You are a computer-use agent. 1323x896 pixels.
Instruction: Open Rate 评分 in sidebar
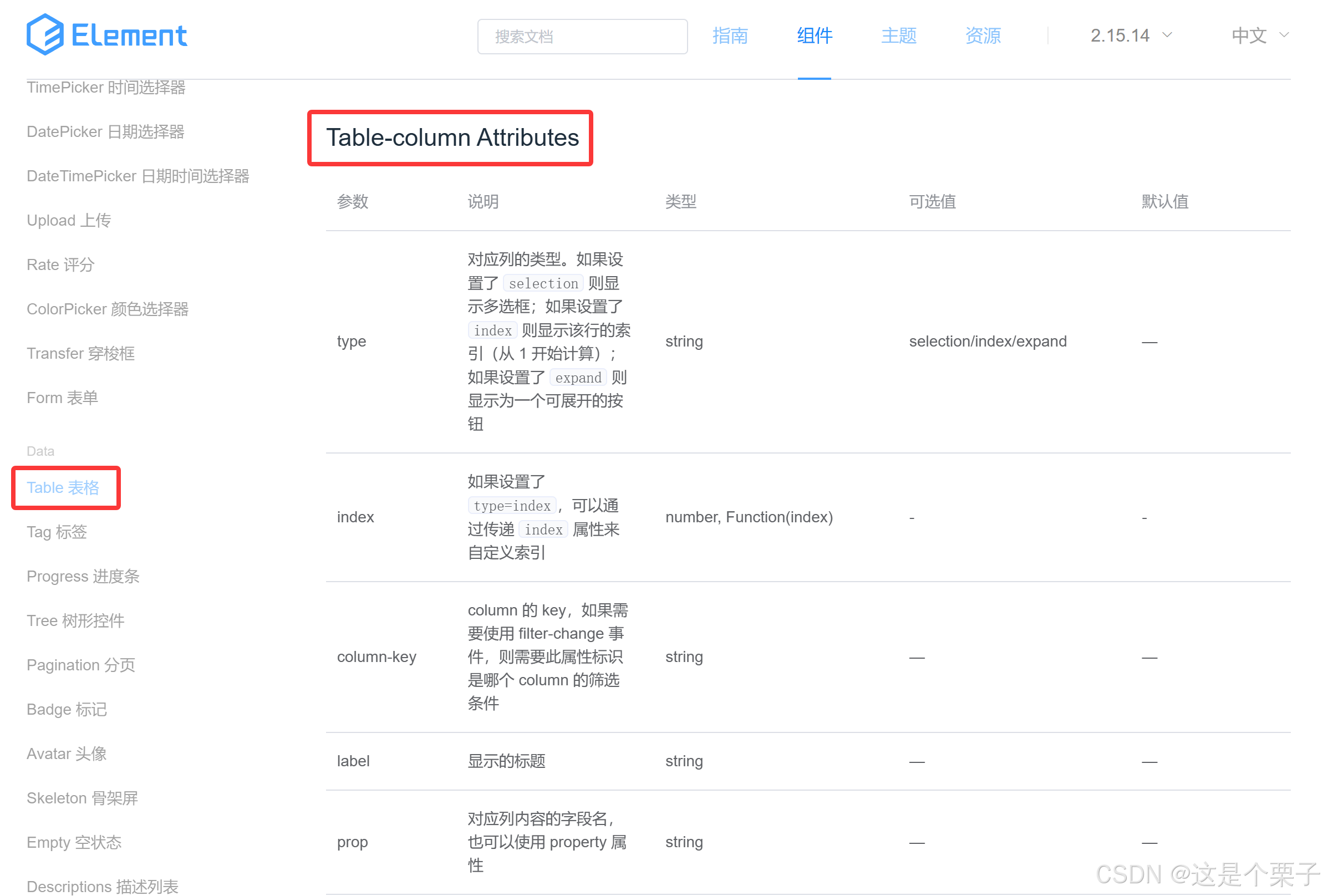[60, 264]
